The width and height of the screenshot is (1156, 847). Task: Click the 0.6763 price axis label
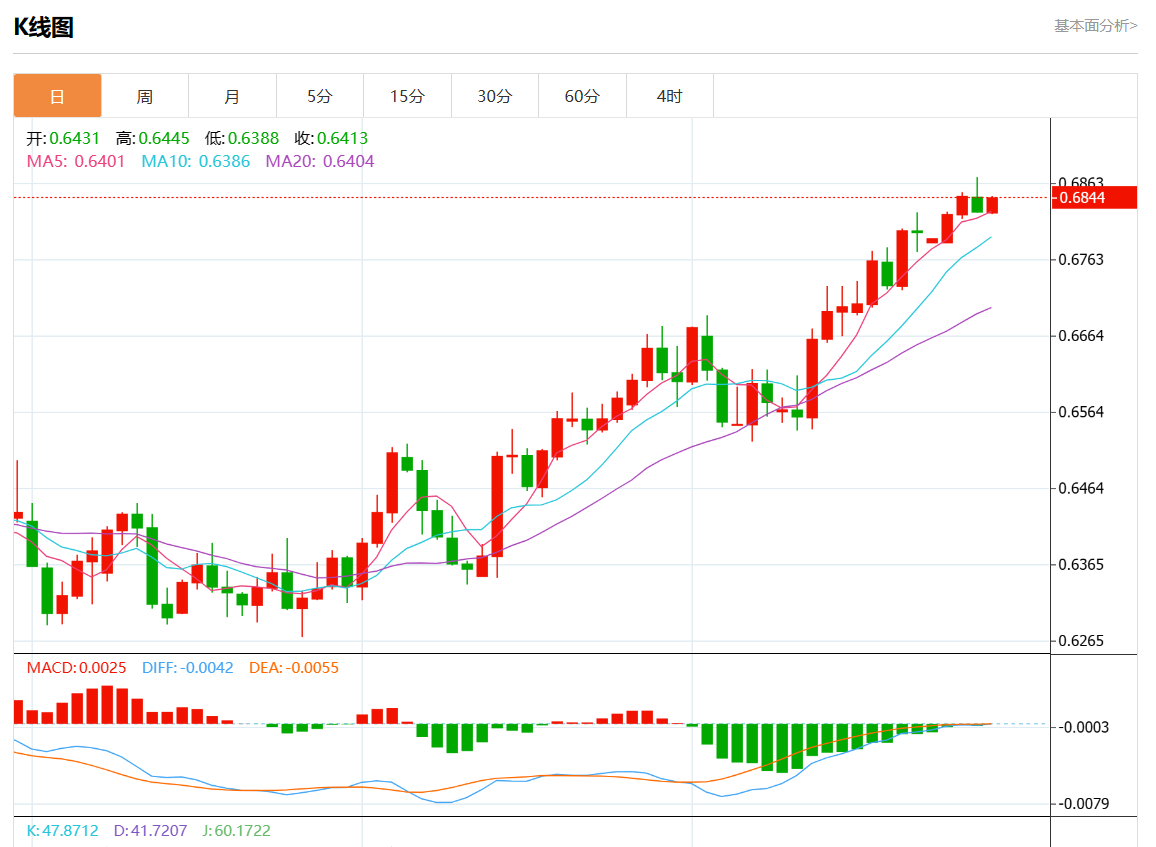pos(1081,259)
